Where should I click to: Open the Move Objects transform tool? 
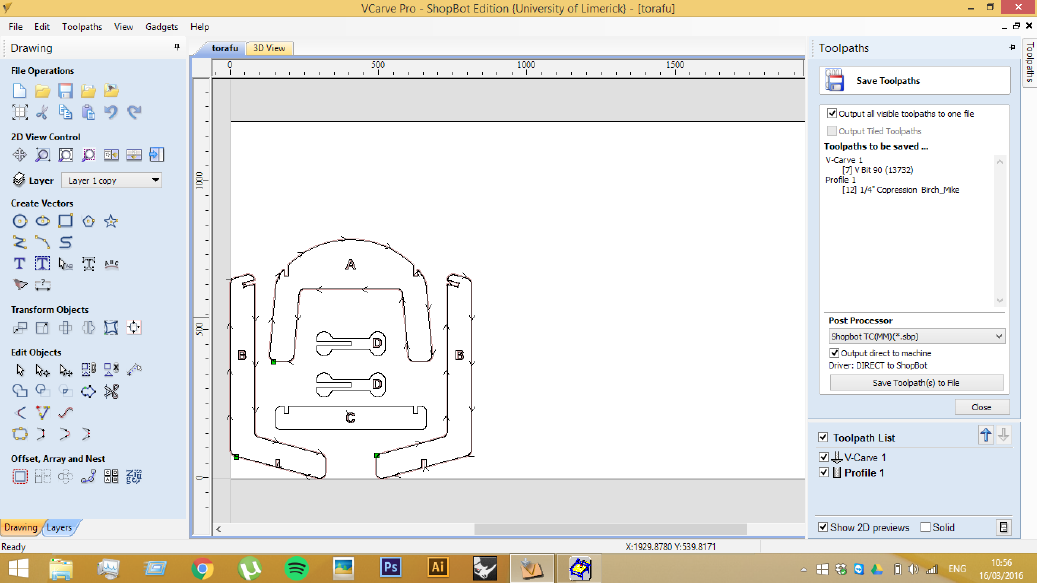(20, 328)
